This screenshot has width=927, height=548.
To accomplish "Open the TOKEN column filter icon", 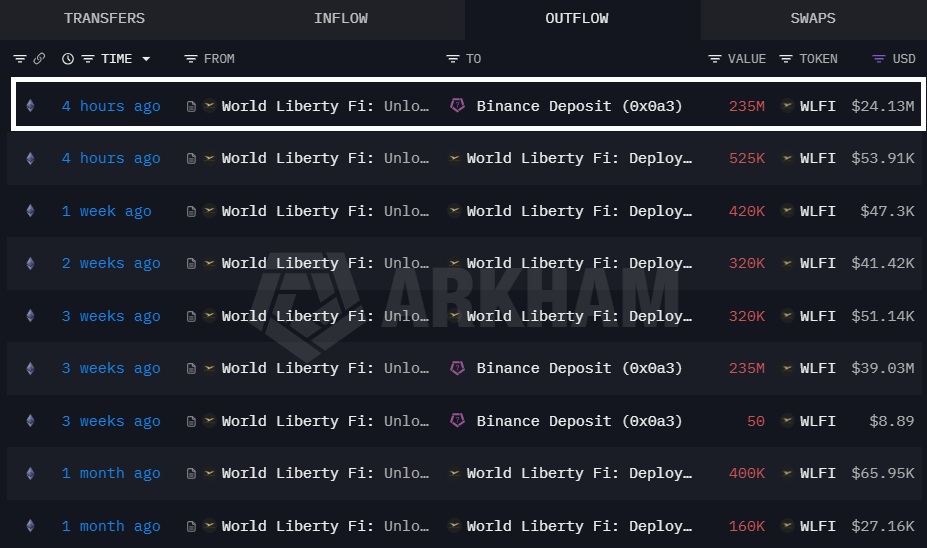I will pos(786,59).
